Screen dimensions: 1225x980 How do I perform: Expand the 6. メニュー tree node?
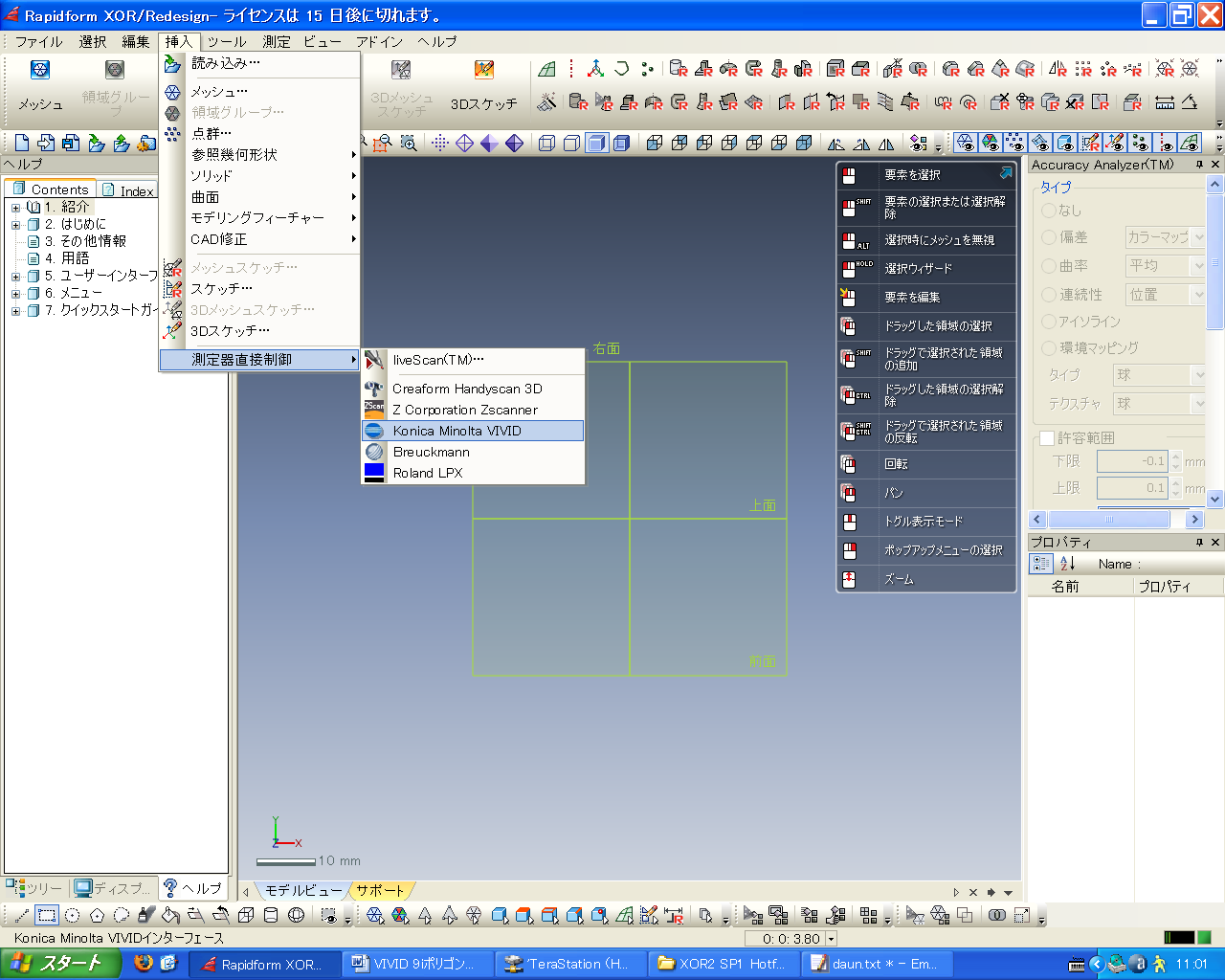click(x=15, y=293)
